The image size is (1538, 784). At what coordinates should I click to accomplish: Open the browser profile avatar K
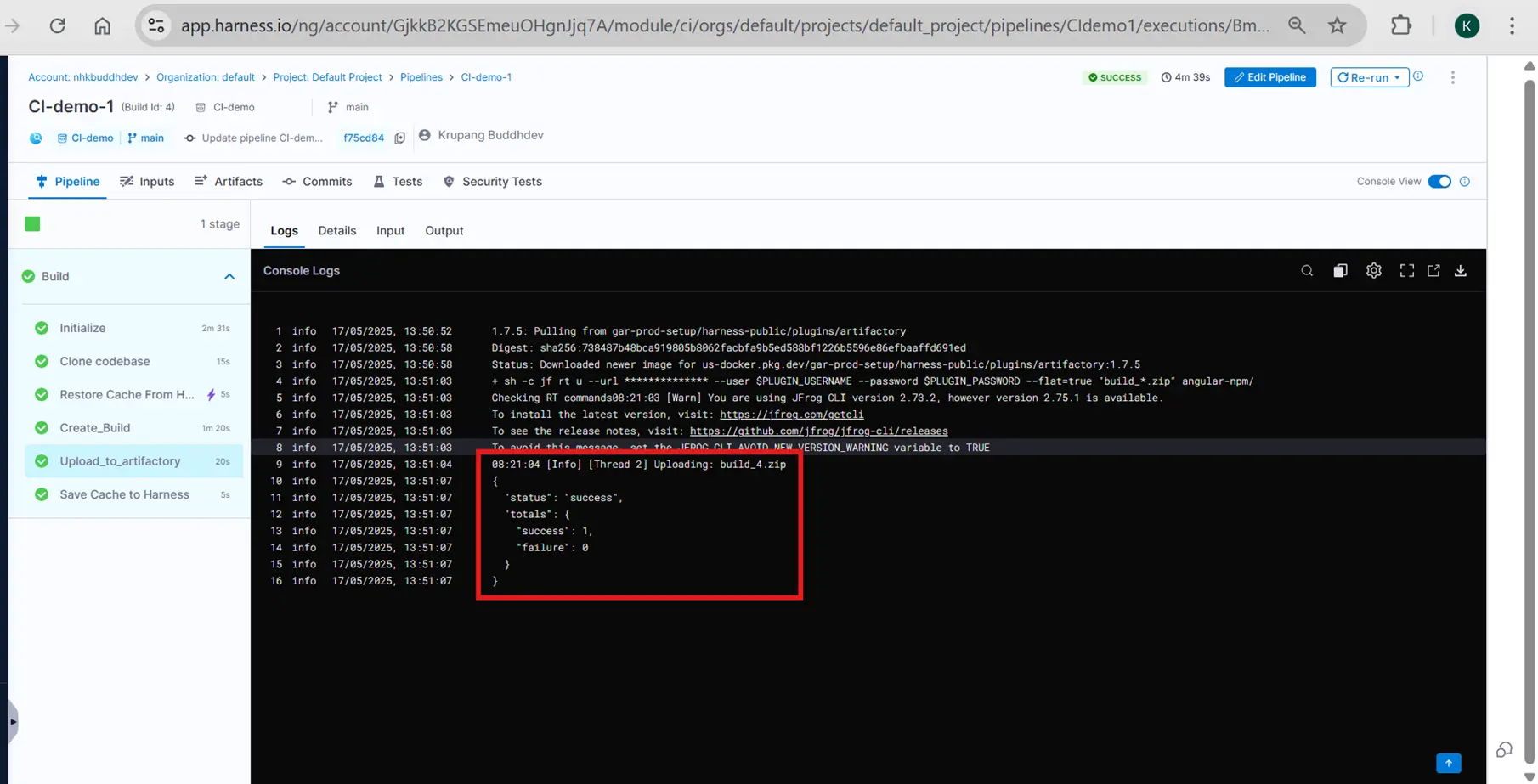(x=1467, y=25)
